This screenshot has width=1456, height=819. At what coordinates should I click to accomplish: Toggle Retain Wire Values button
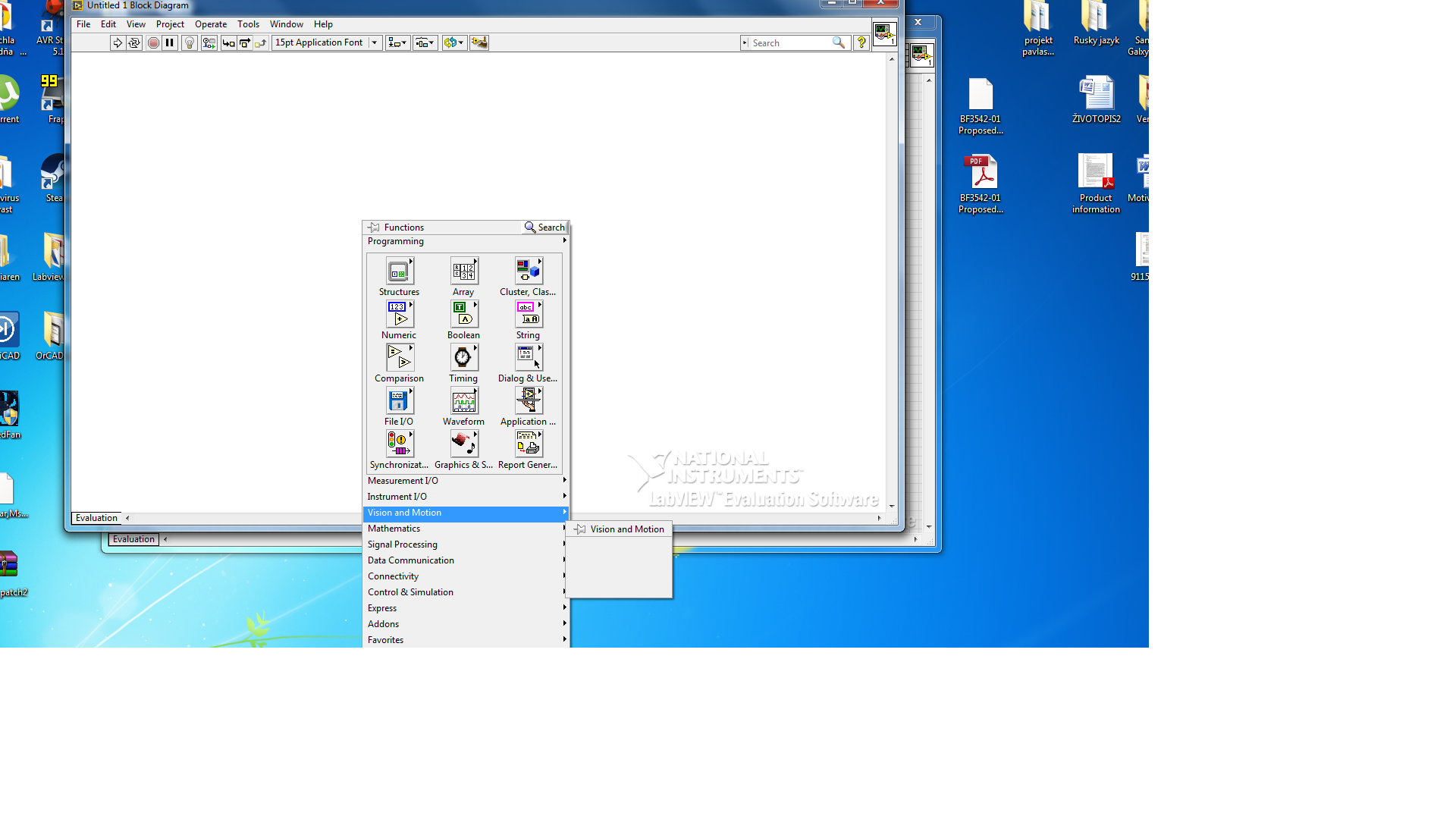pyautogui.click(x=209, y=43)
